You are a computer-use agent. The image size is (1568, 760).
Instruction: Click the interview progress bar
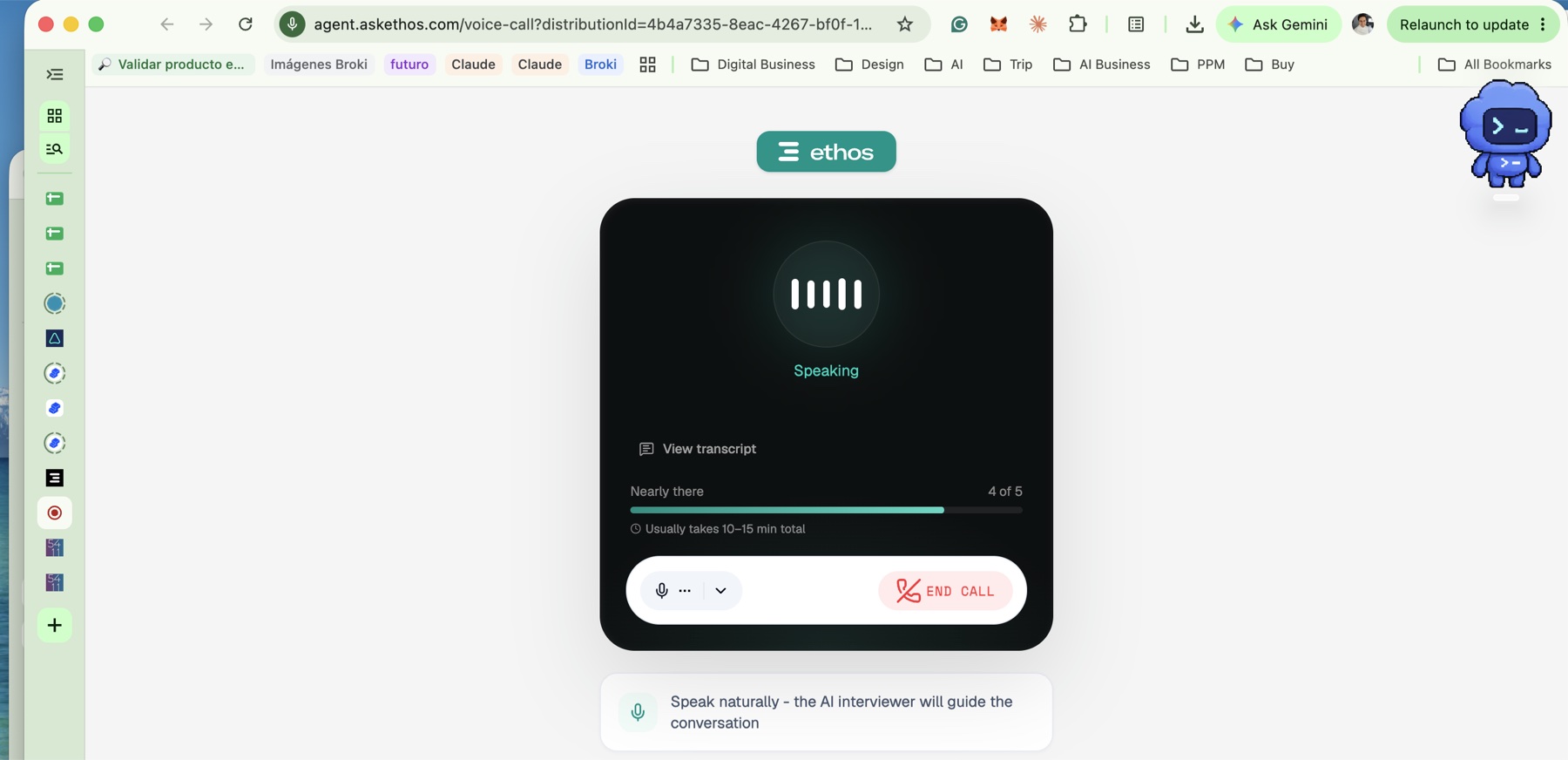[826, 510]
